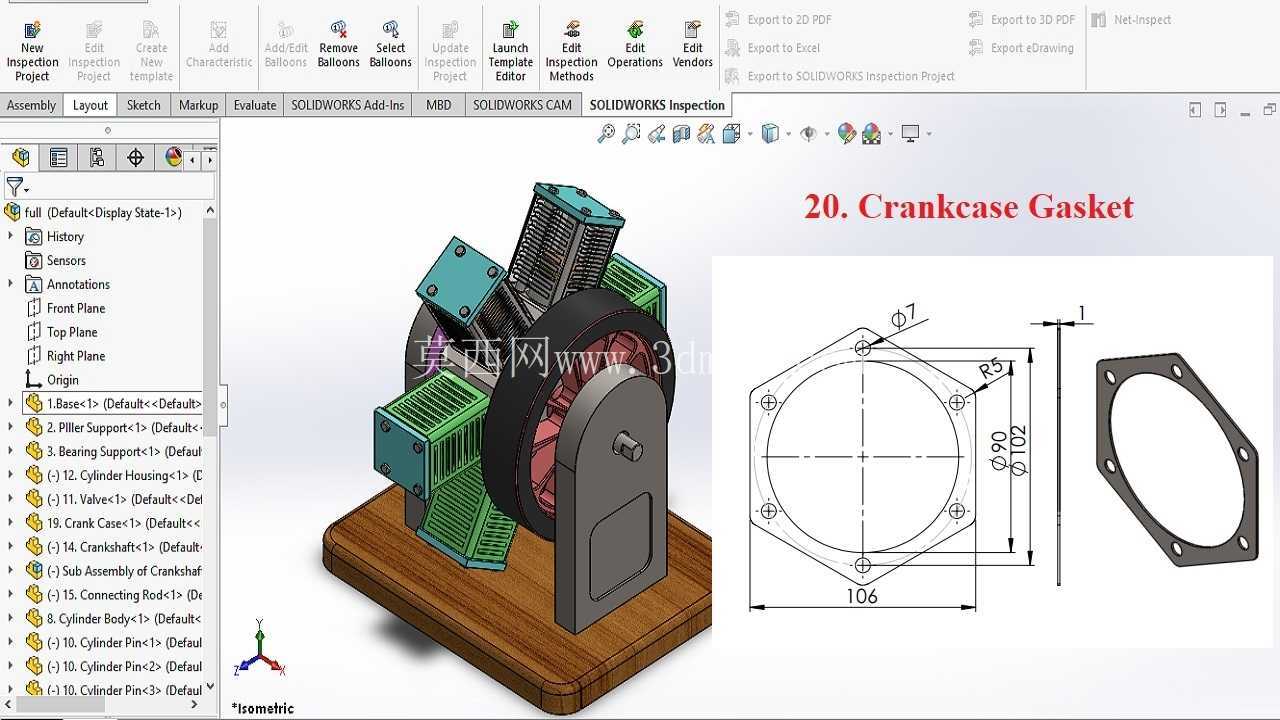Click Select Balloons tool

[x=390, y=45]
